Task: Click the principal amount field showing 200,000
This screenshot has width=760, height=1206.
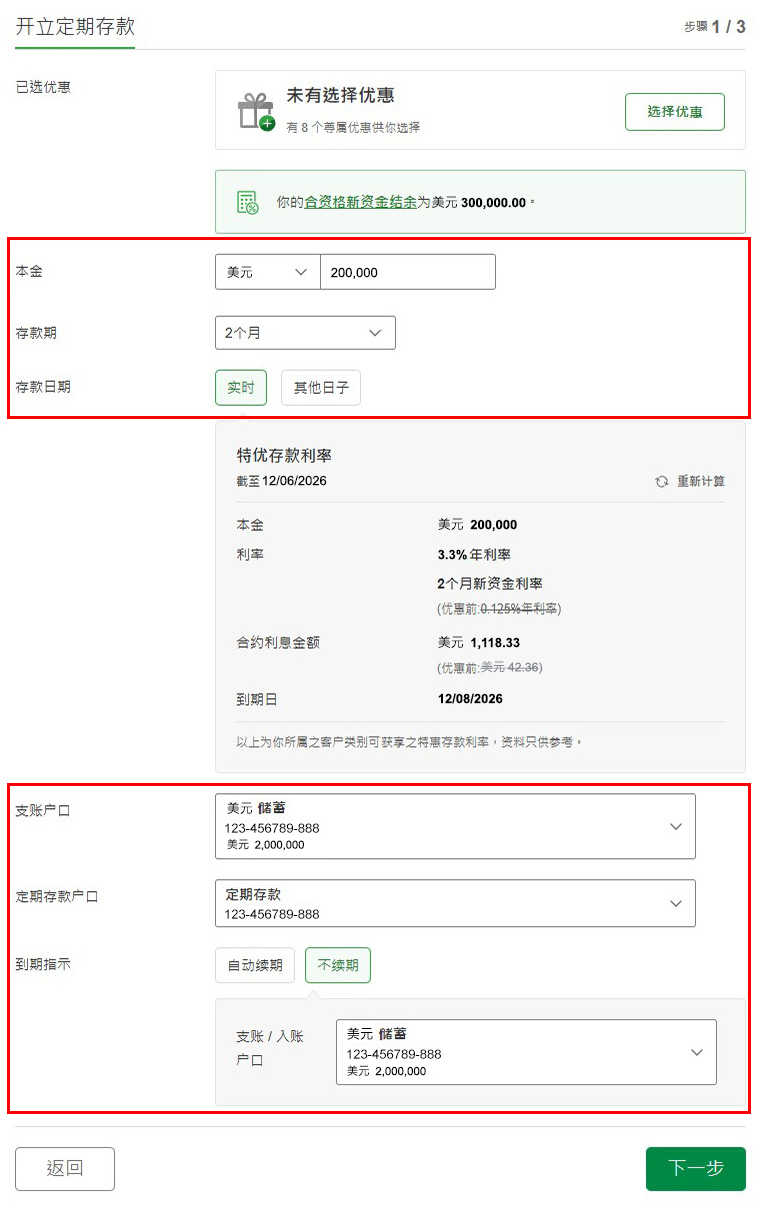Action: (408, 272)
